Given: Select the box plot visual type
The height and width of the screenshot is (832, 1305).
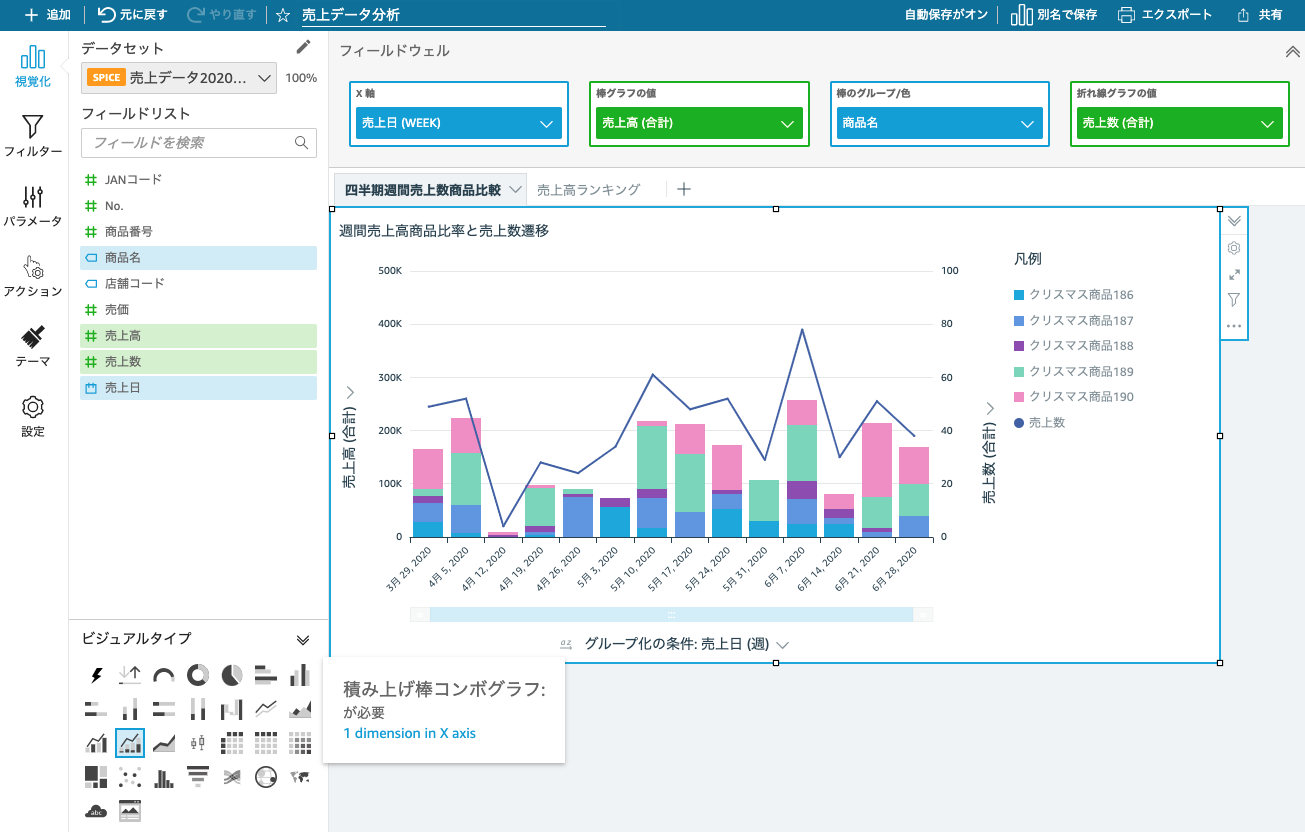Looking at the screenshot, I should coord(198,743).
